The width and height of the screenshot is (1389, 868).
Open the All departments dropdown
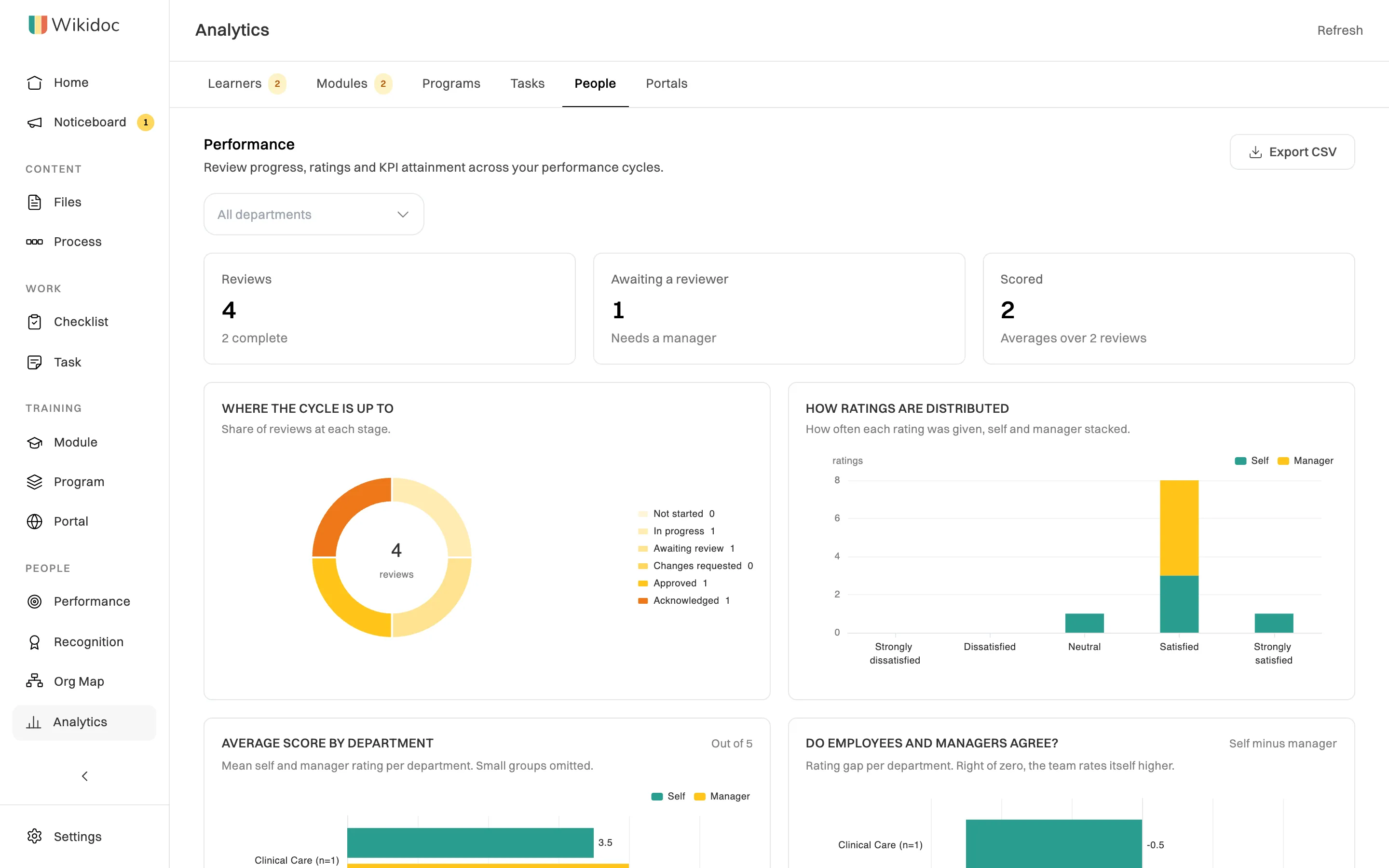tap(314, 214)
